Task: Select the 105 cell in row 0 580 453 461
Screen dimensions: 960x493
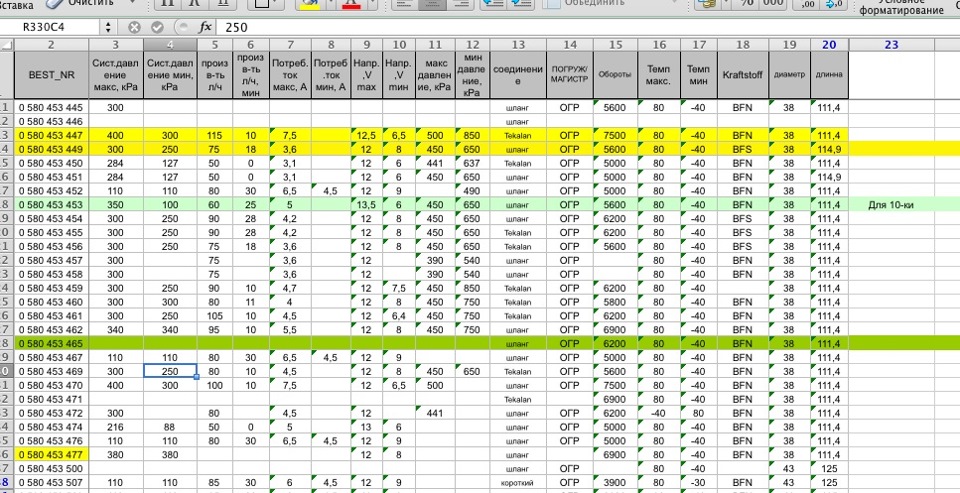Action: click(x=214, y=316)
